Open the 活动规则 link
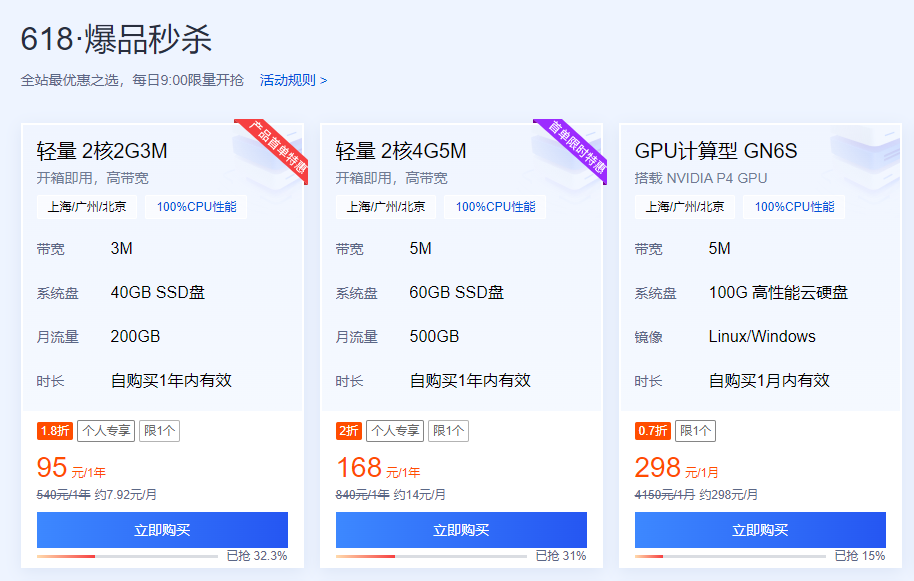The width and height of the screenshot is (914, 581). (293, 80)
